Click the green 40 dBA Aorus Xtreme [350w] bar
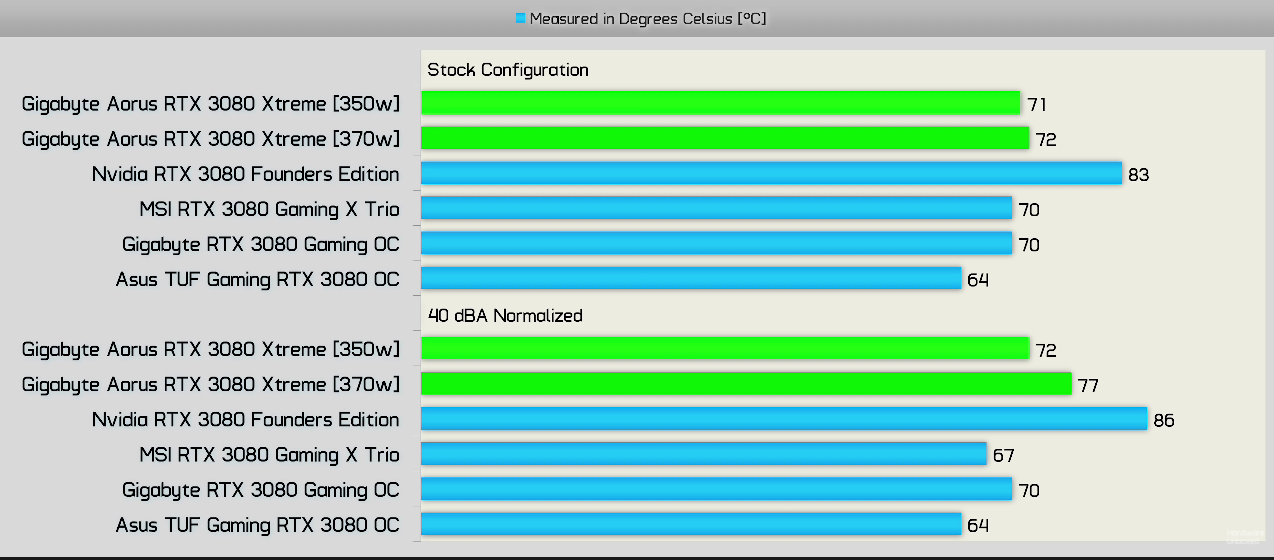Image resolution: width=1274 pixels, height=560 pixels. point(725,349)
